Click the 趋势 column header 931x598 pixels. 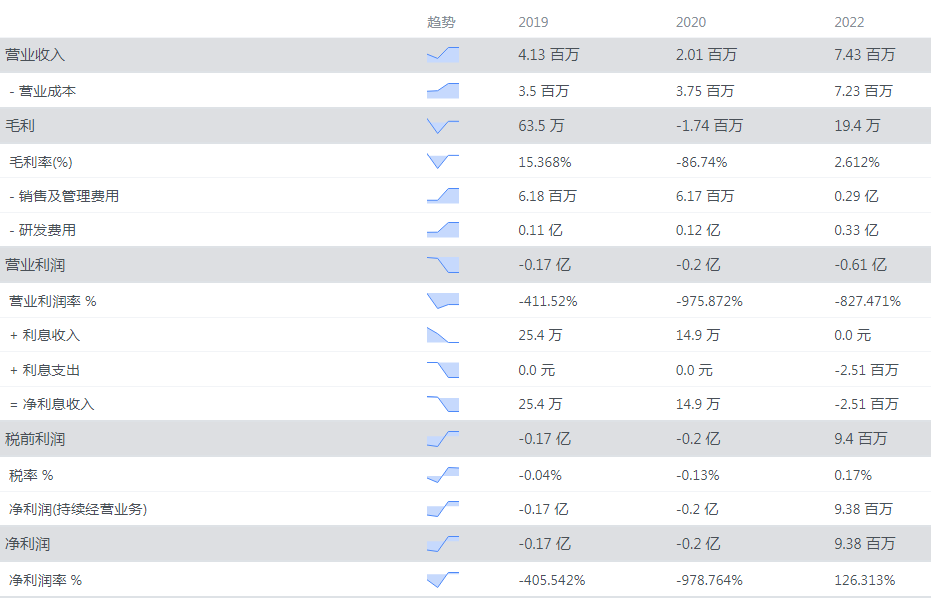tap(441, 22)
